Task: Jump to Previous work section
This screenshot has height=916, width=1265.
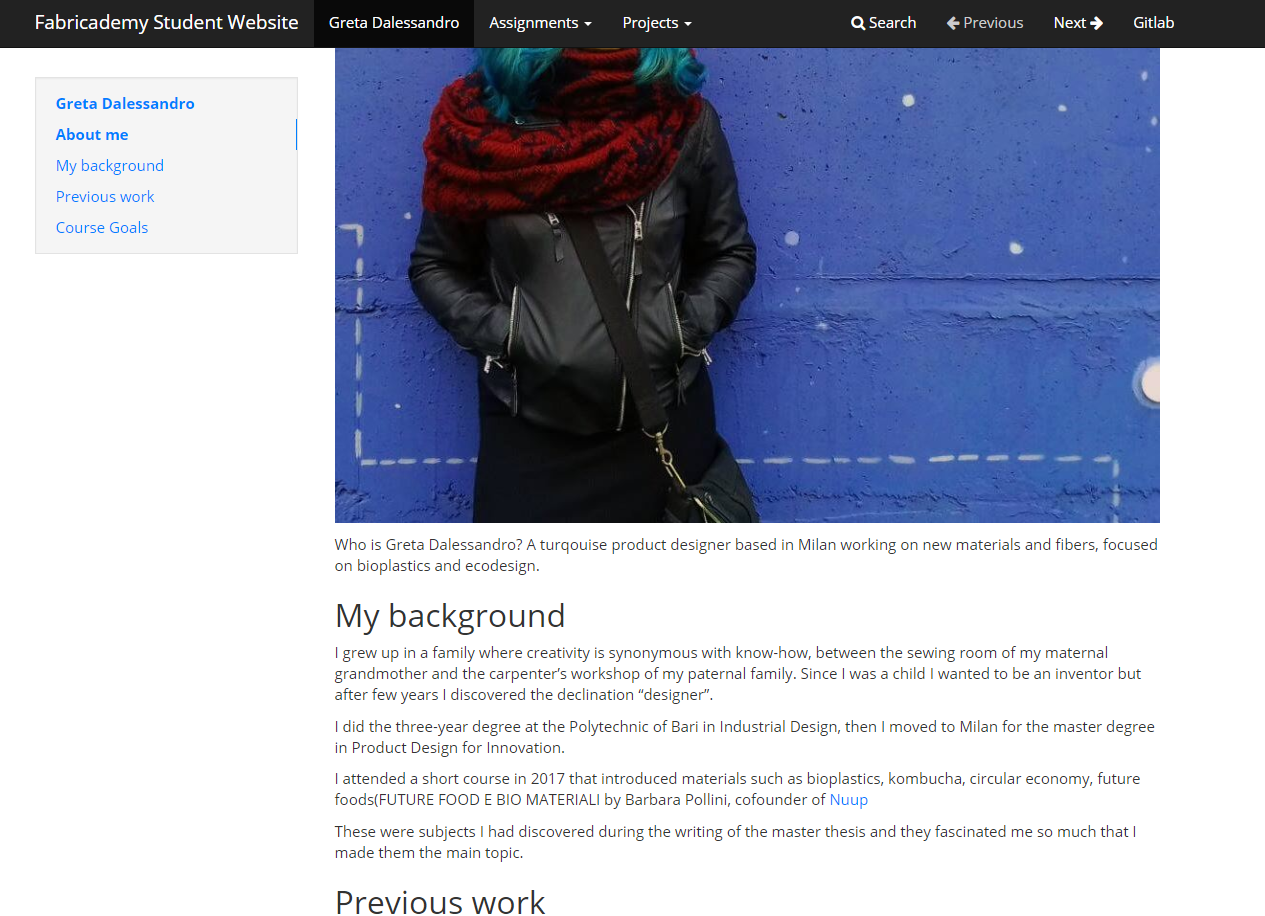Action: pyautogui.click(x=105, y=196)
